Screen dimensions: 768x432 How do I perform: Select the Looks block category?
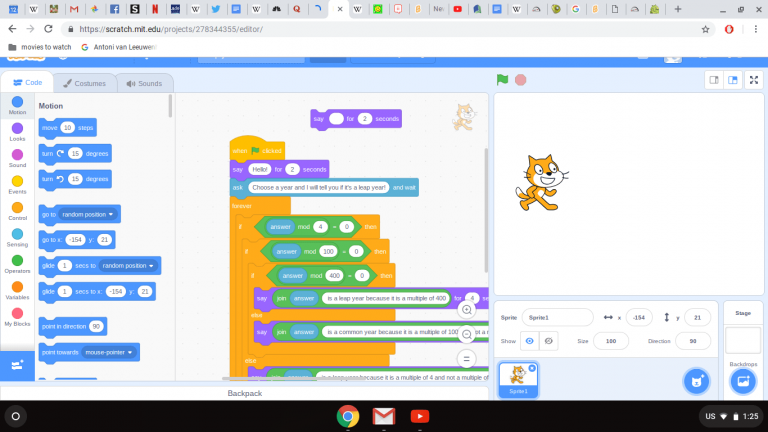pos(17,132)
